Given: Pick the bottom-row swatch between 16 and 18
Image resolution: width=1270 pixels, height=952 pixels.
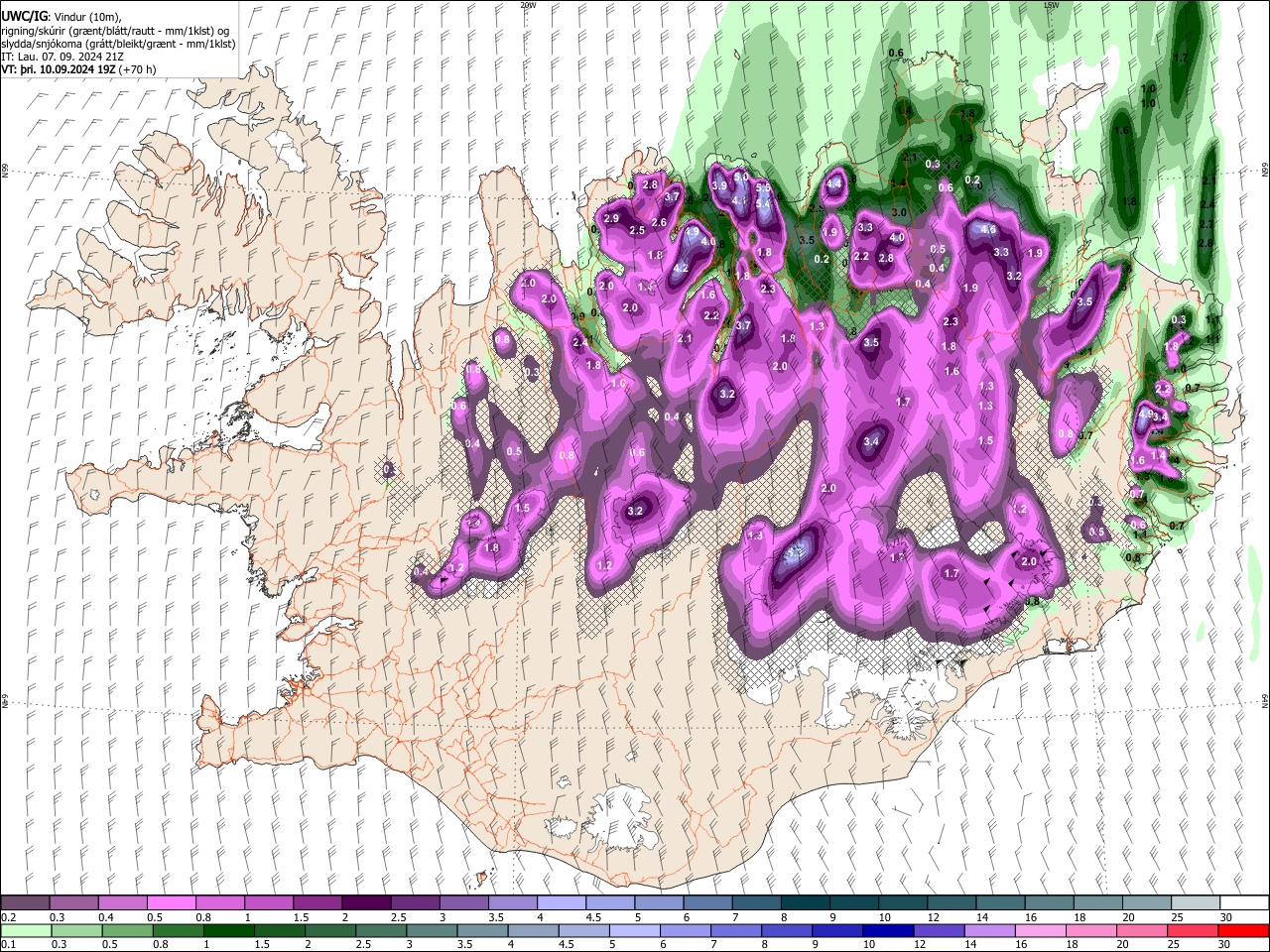Looking at the screenshot, I should 1040,930.
